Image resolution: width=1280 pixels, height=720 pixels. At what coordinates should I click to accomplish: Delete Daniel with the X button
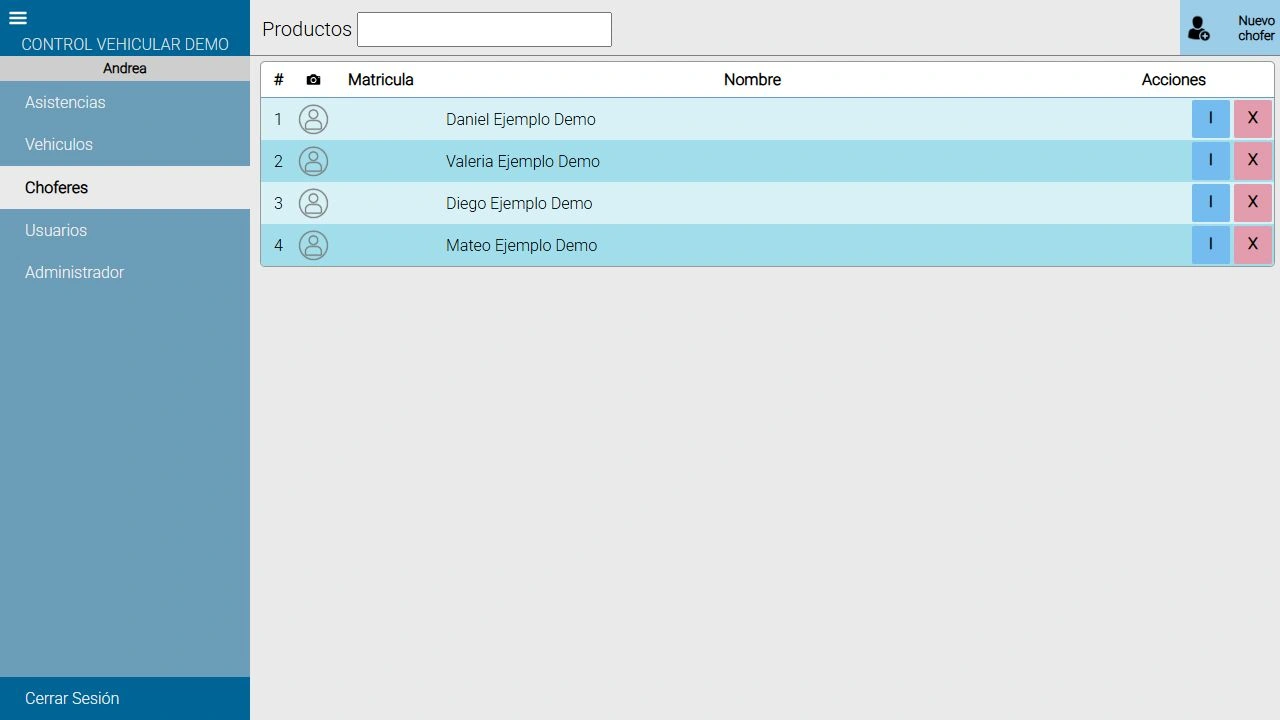coord(1252,119)
